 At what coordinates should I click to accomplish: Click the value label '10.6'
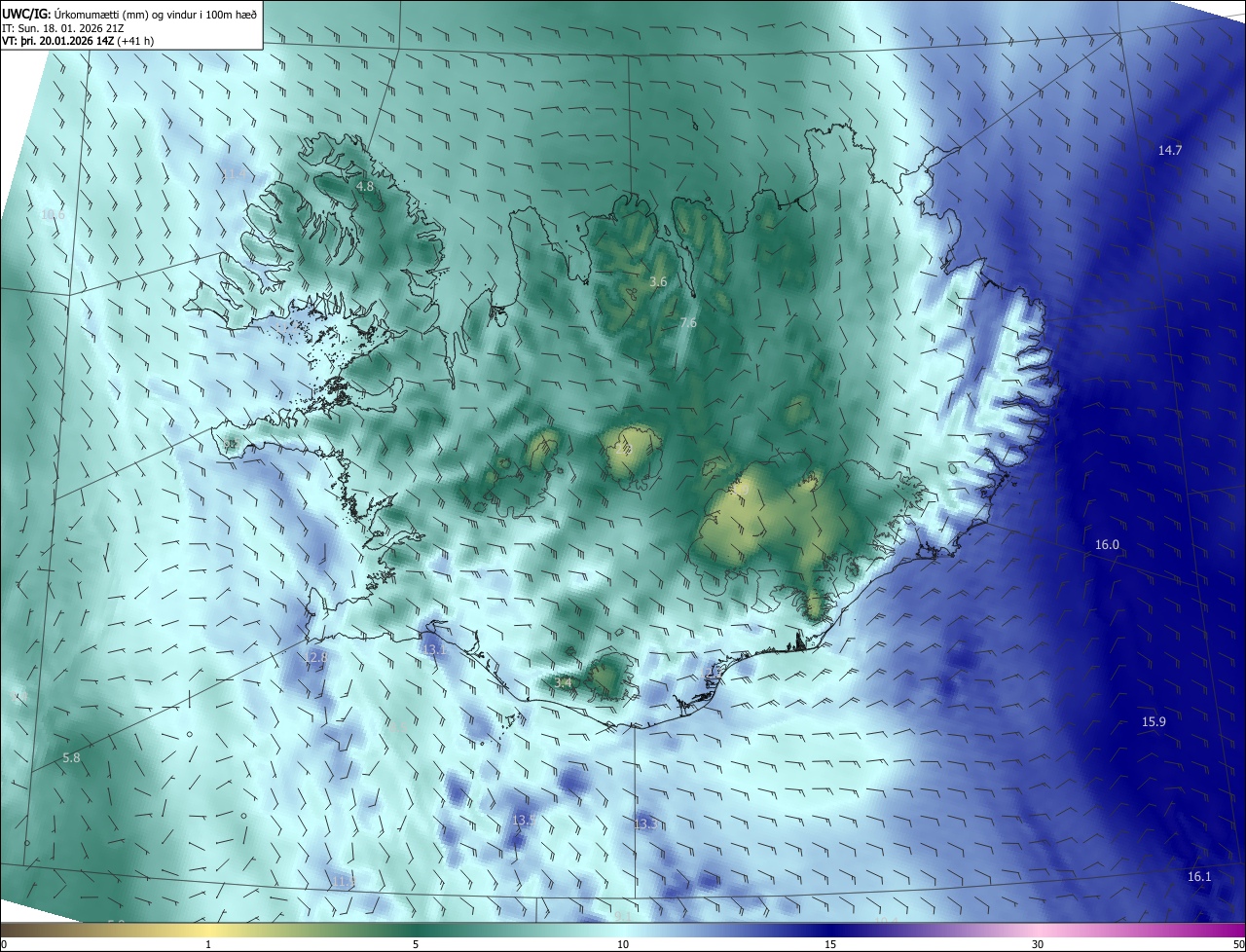(x=53, y=214)
